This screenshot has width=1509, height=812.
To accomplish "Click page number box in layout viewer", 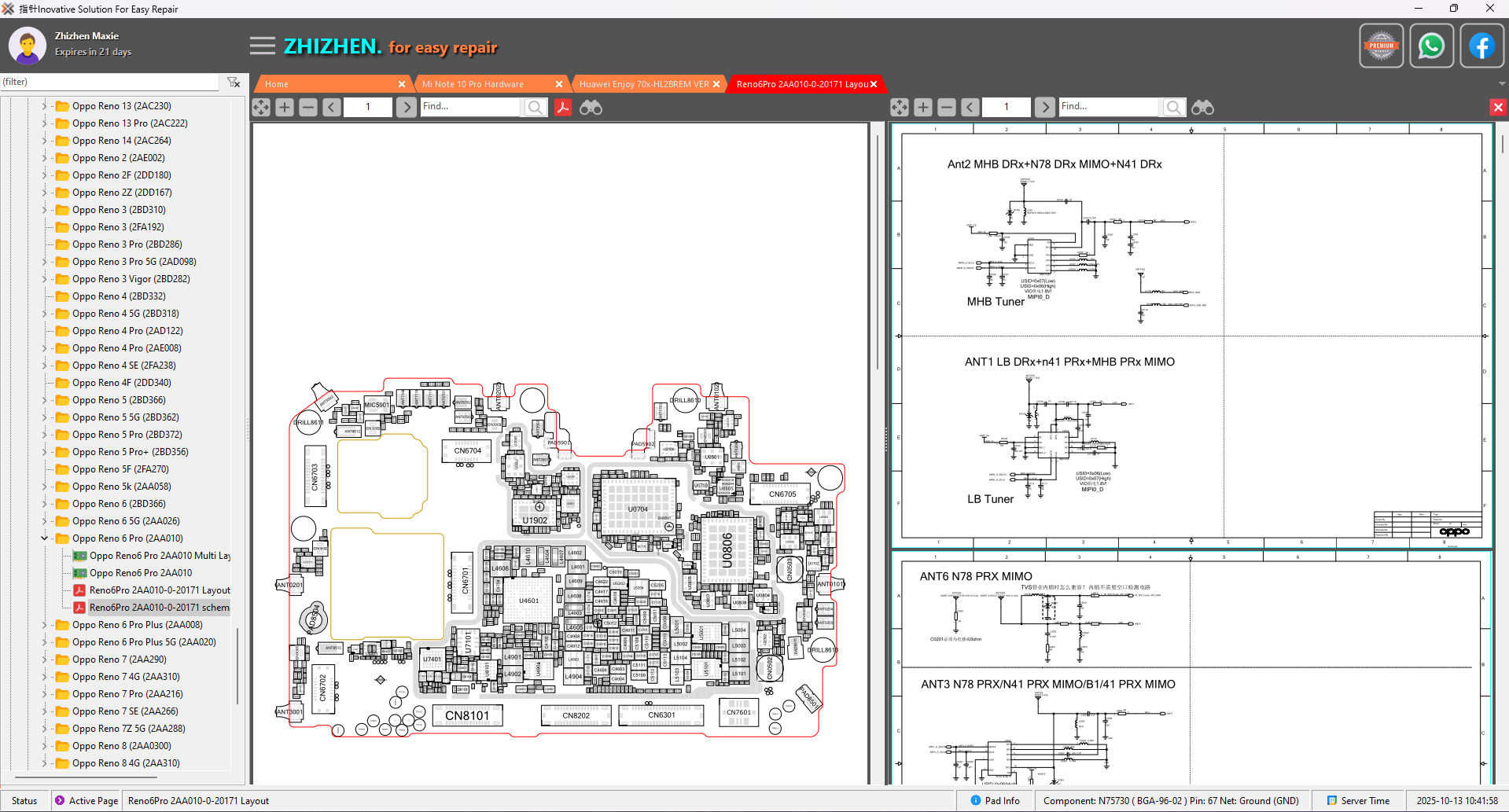I will pos(367,107).
